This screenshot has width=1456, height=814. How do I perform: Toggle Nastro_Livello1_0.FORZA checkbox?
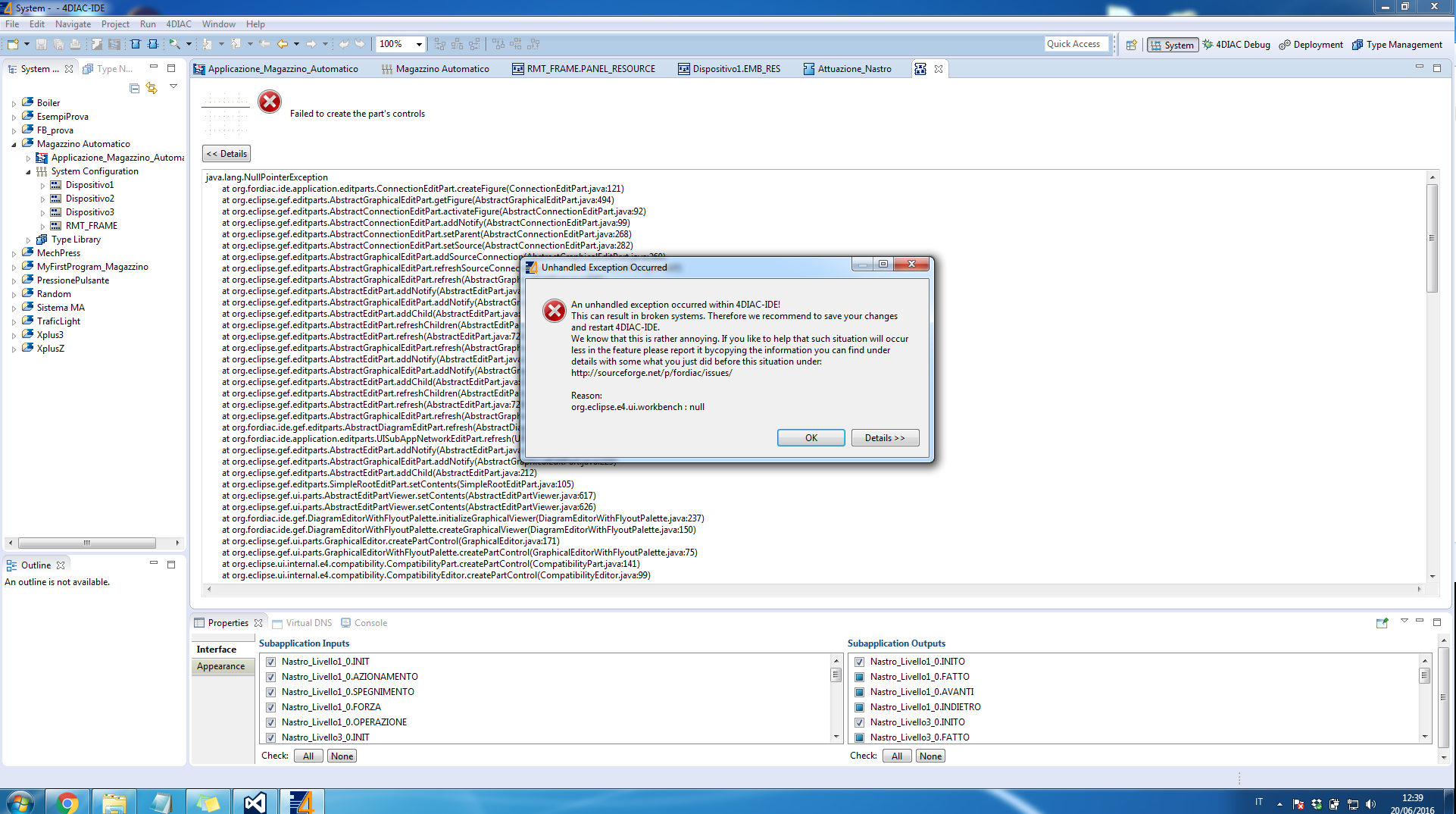tap(270, 707)
